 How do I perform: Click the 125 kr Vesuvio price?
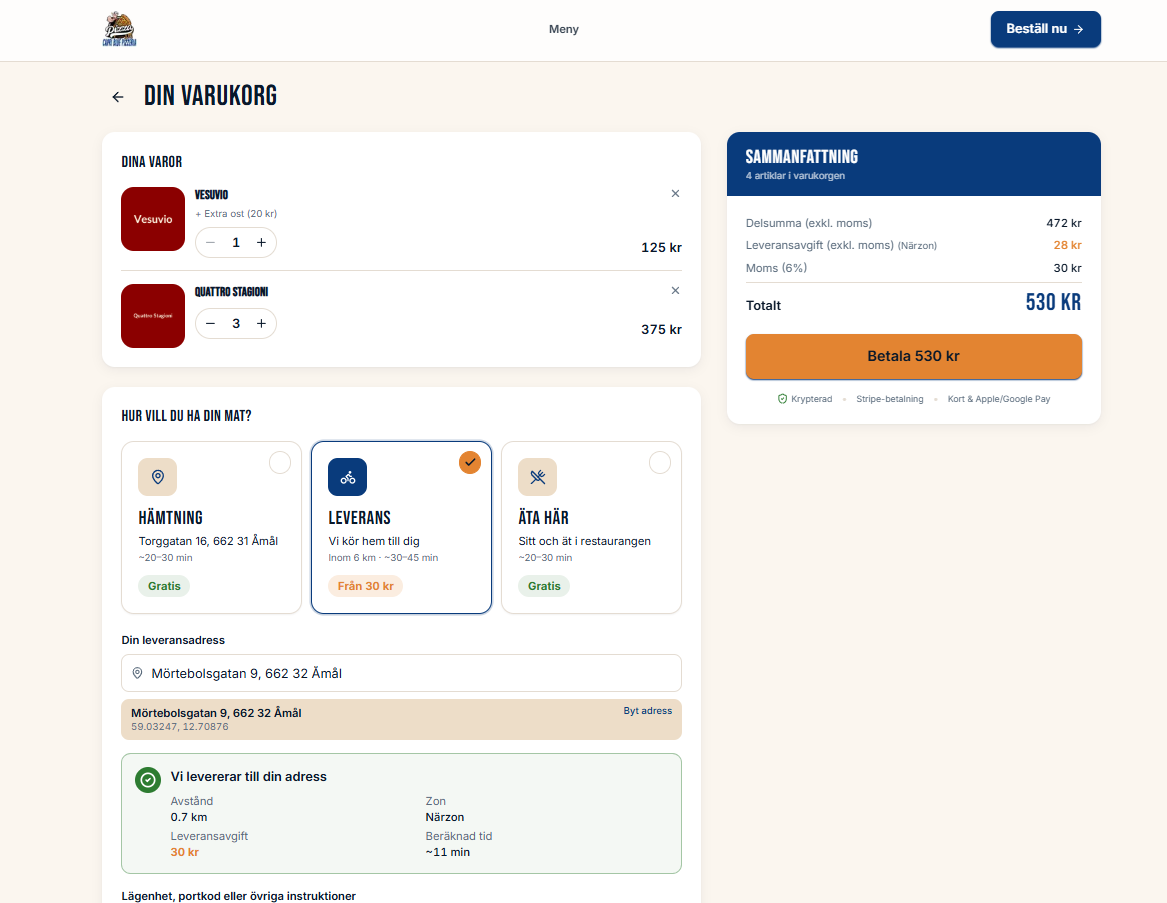click(661, 248)
